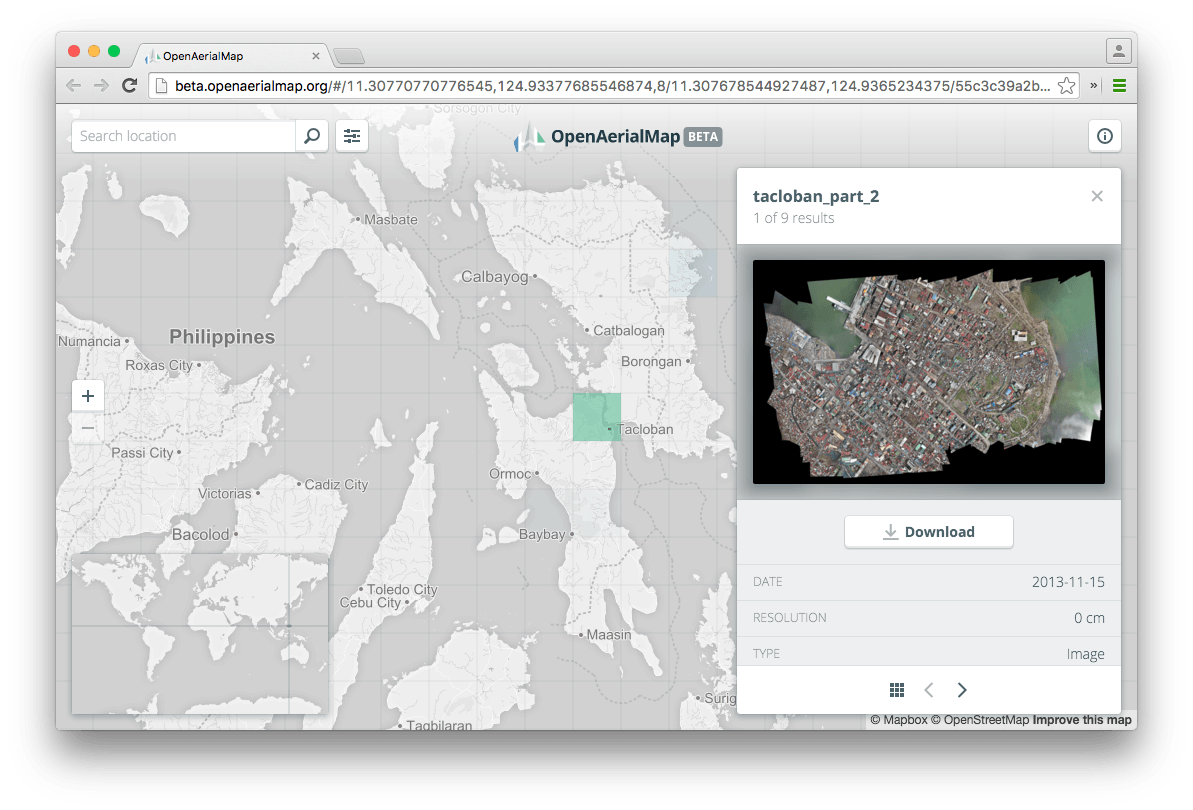Click the page icon in address bar

coord(161,86)
